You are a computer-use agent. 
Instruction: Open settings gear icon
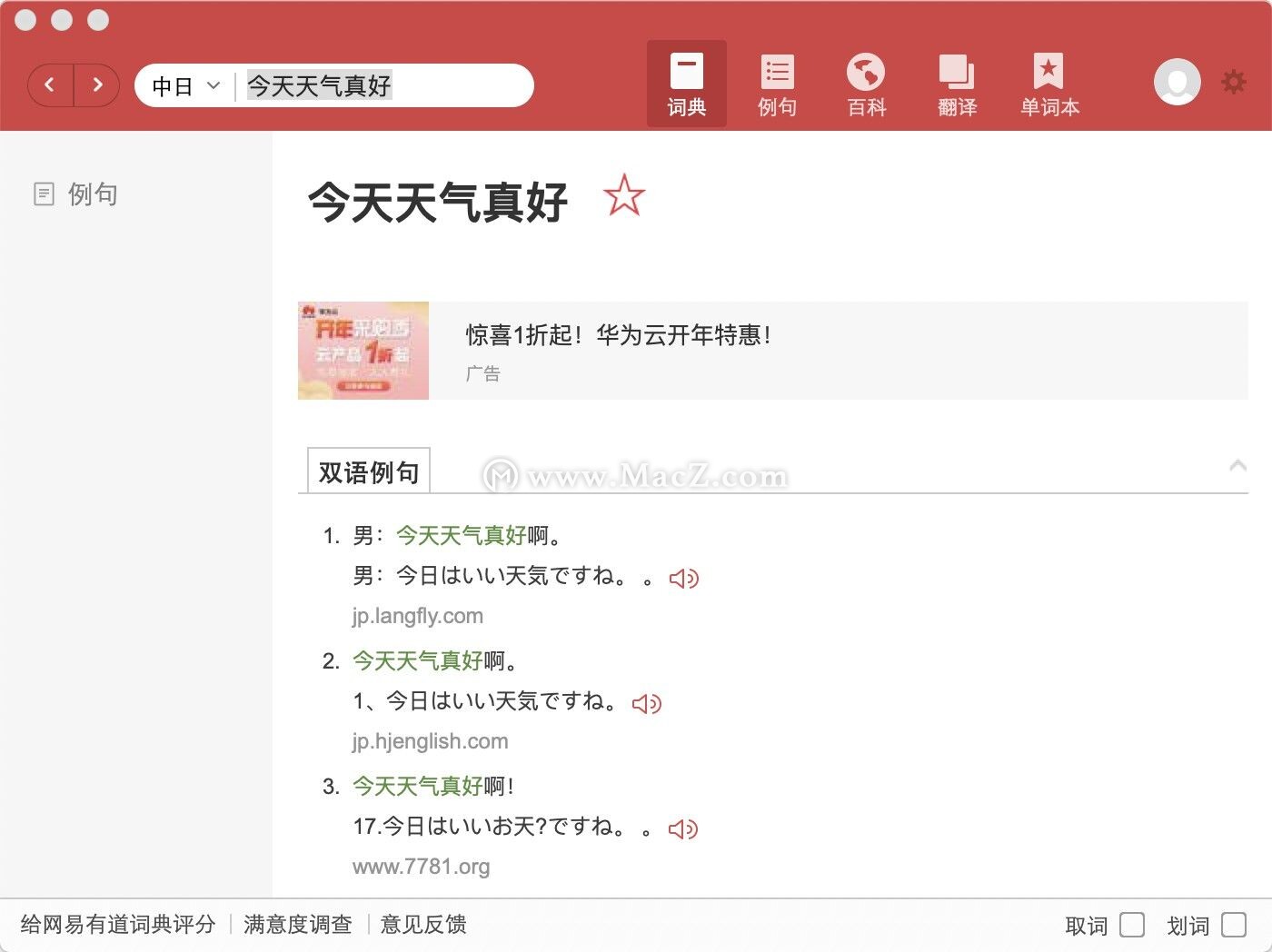click(1234, 82)
